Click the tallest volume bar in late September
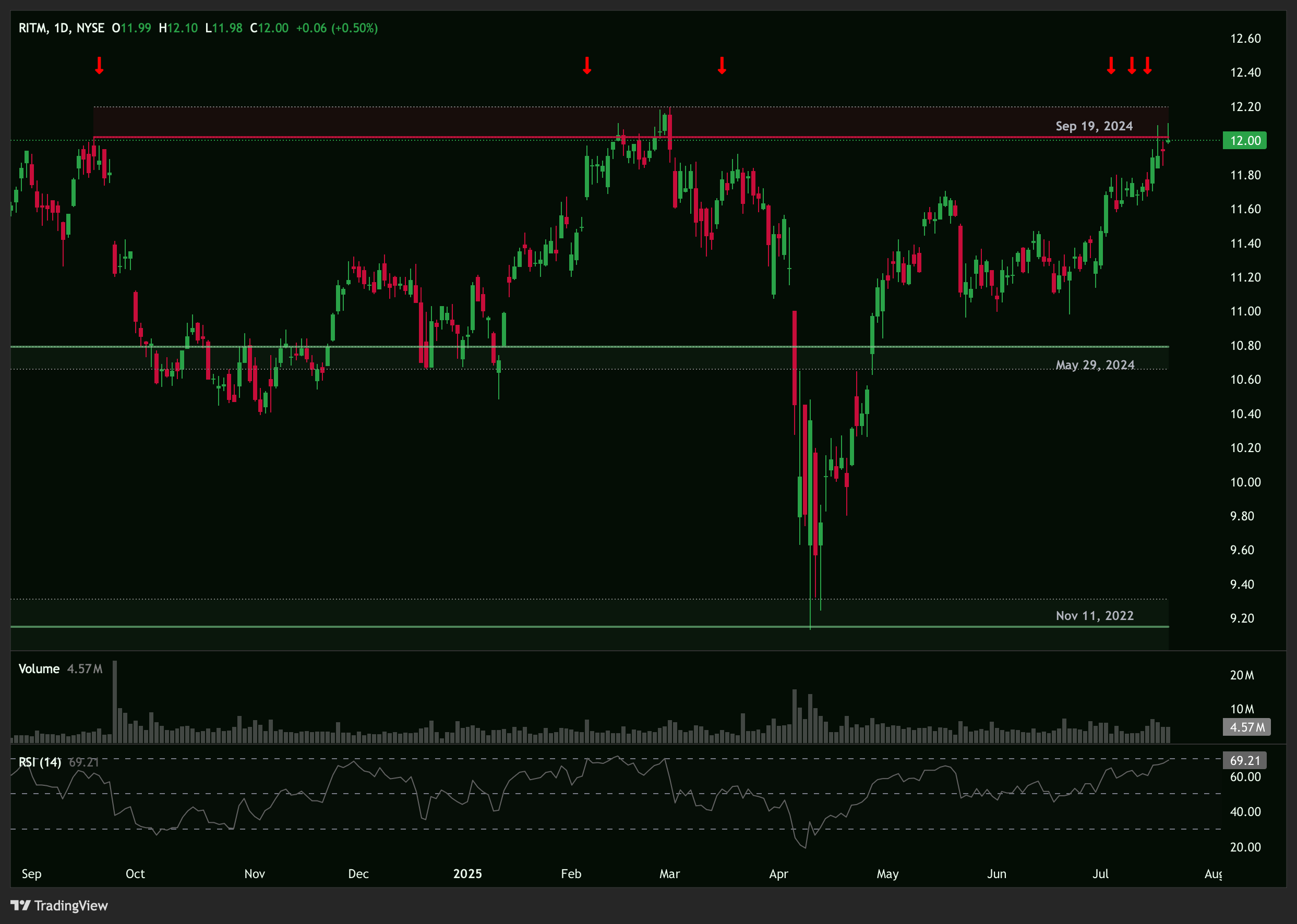Screen dimensions: 1297x924 (114, 701)
